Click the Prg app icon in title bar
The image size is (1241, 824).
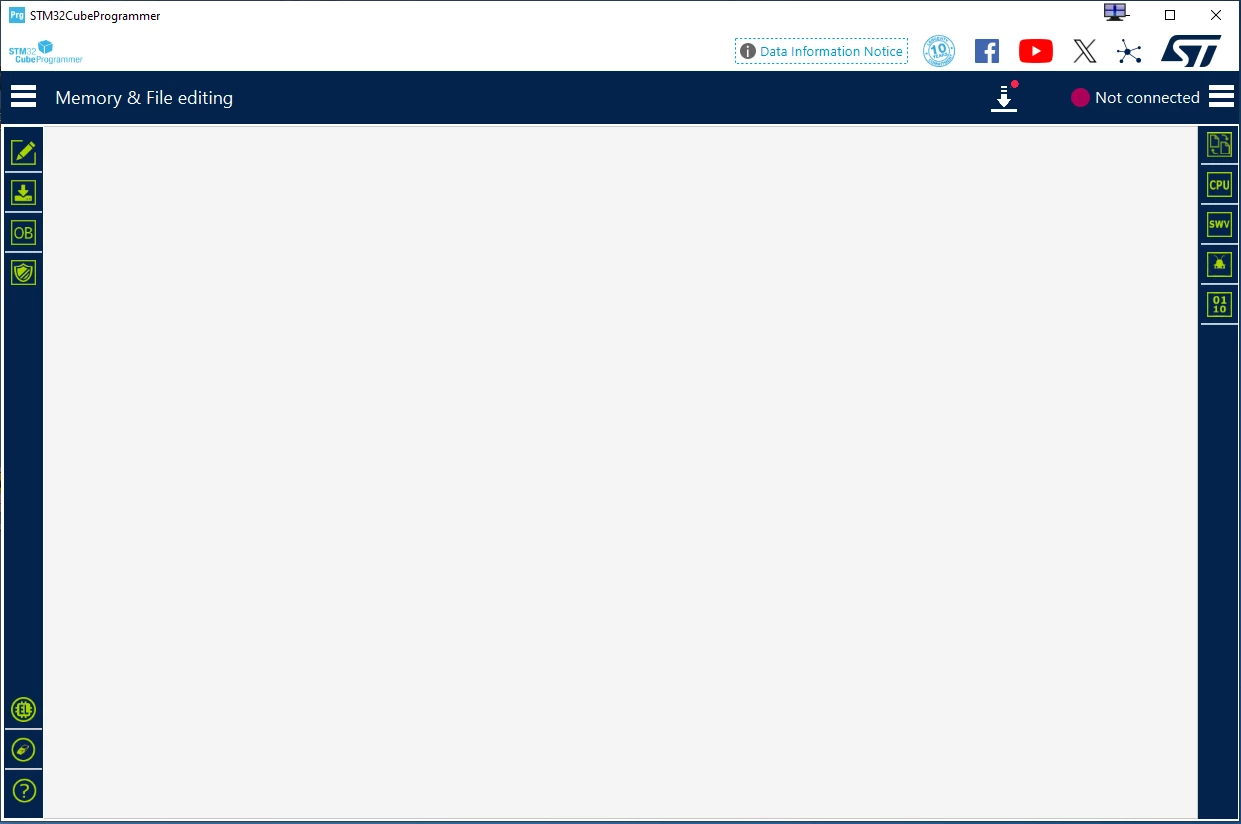[16, 15]
